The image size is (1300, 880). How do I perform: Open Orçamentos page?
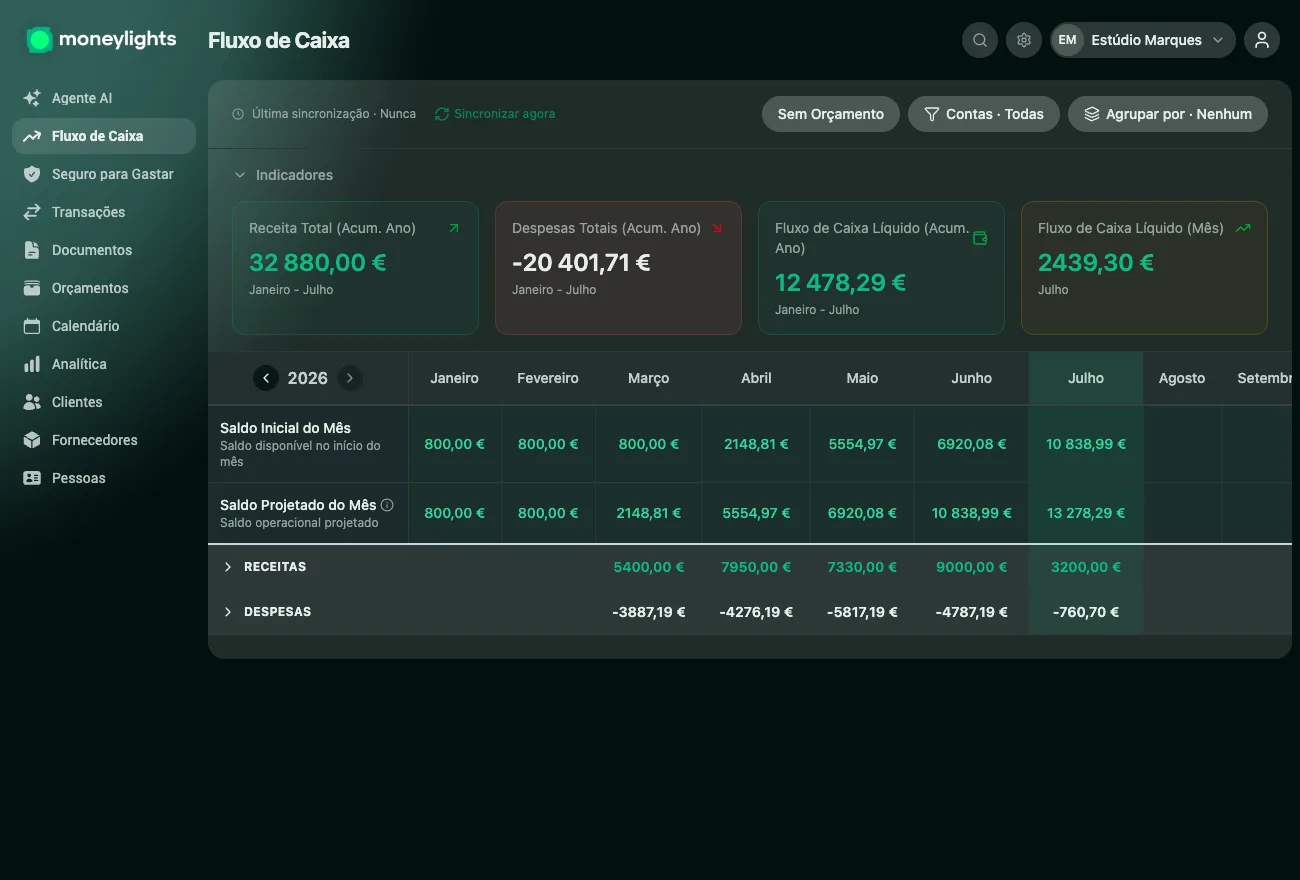(104, 288)
